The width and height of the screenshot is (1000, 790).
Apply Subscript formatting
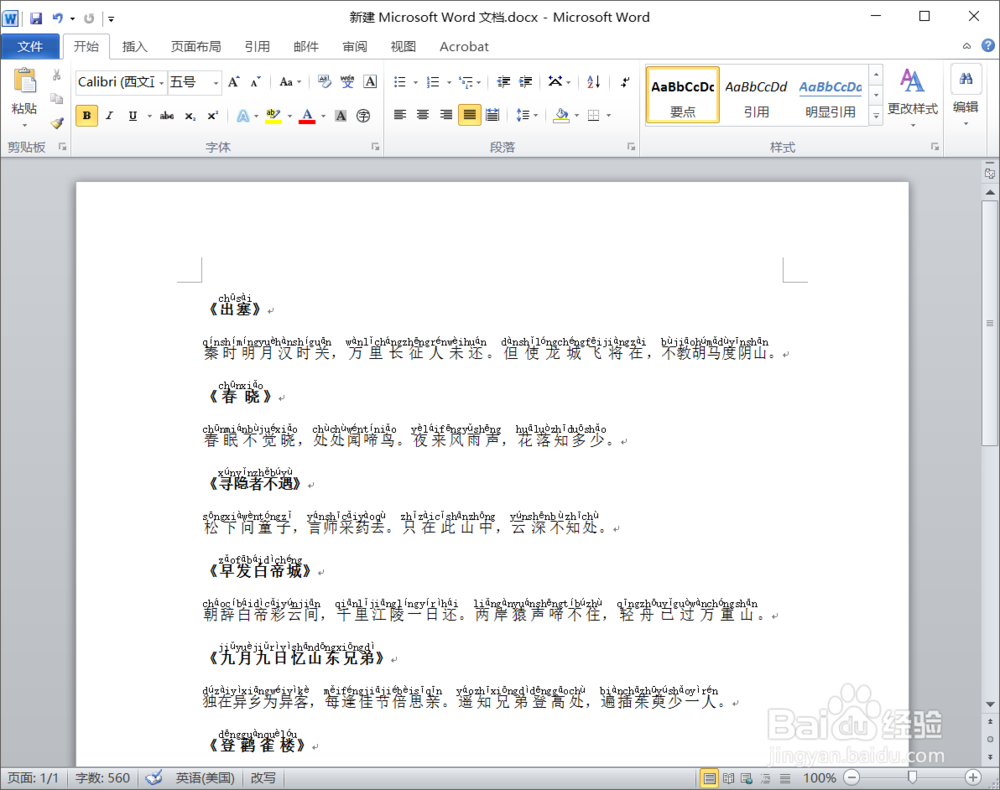(x=190, y=115)
